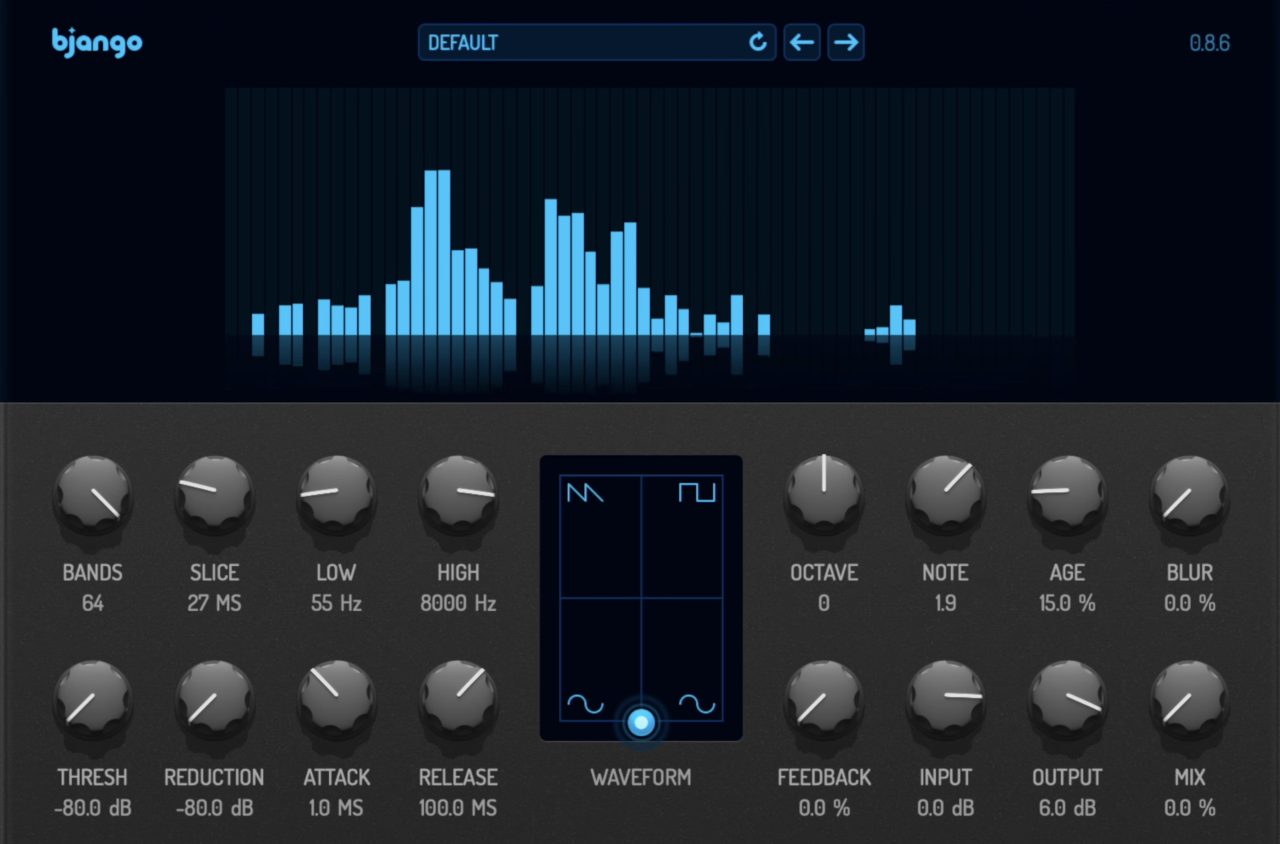Click the Note value 1.9
The width and height of the screenshot is (1280, 844).
coord(946,604)
